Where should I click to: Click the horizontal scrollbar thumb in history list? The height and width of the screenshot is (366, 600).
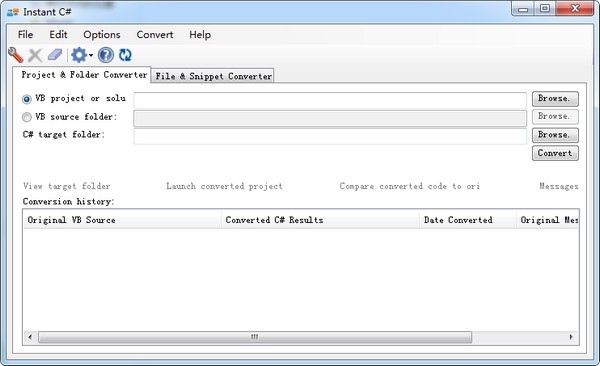(x=255, y=337)
